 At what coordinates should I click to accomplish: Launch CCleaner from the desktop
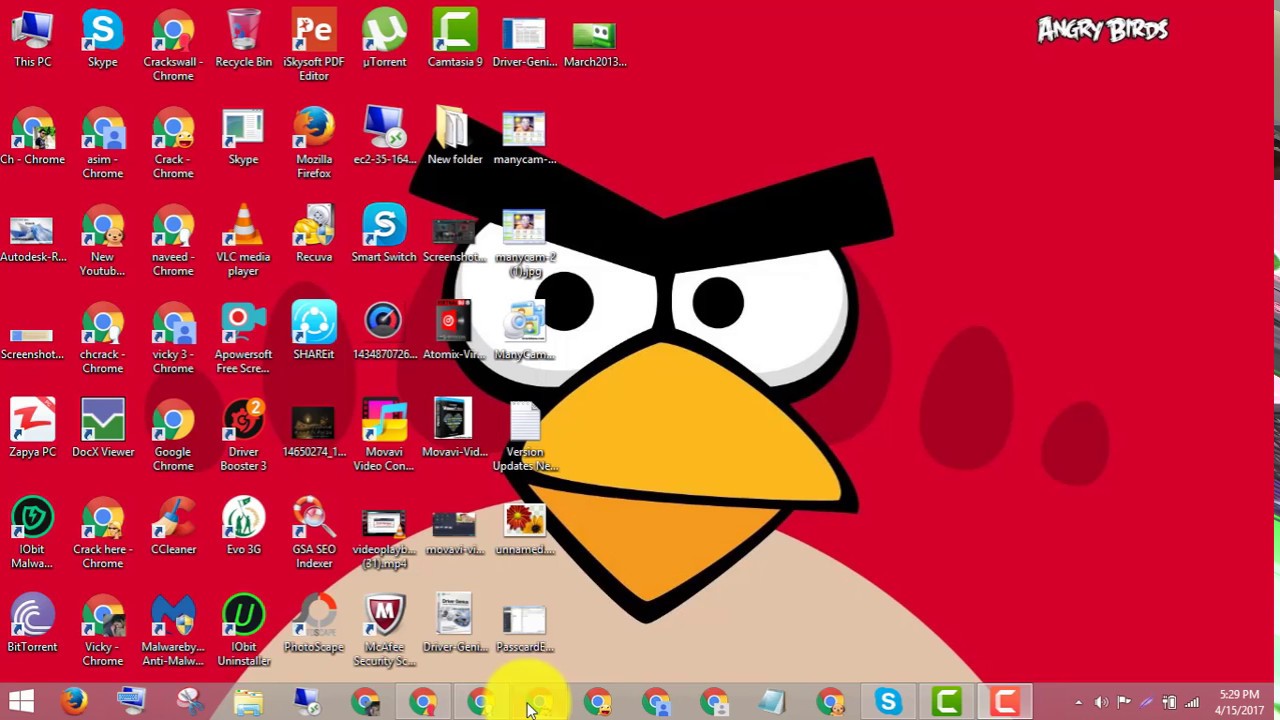173,526
